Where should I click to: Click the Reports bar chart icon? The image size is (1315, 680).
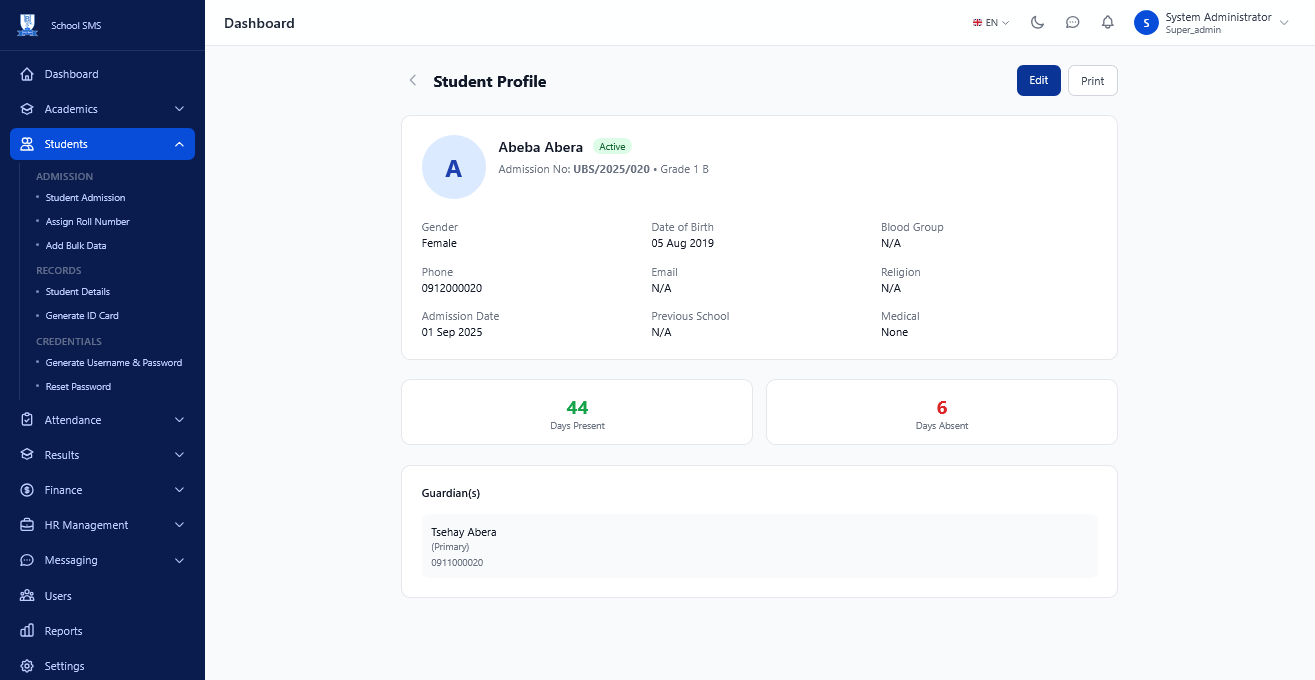27,631
